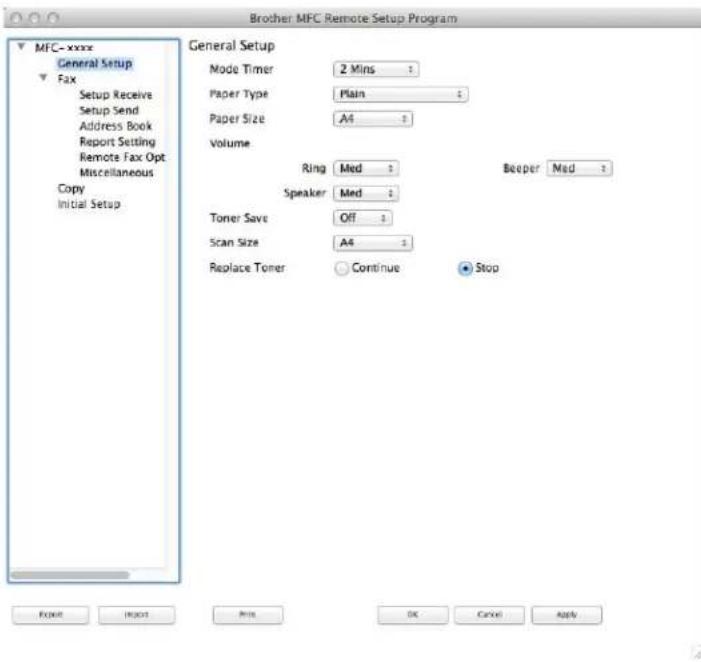Open Report Setting page
The height and width of the screenshot is (662, 701).
[118, 142]
